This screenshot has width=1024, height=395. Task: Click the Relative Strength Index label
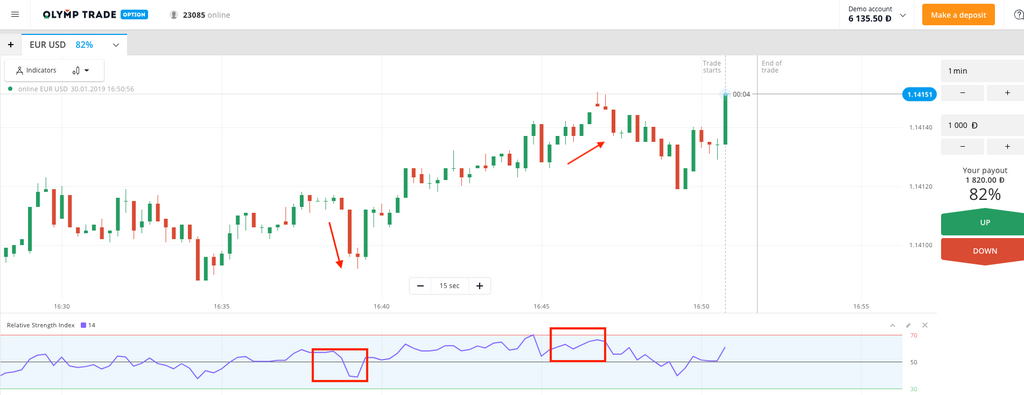click(40, 324)
